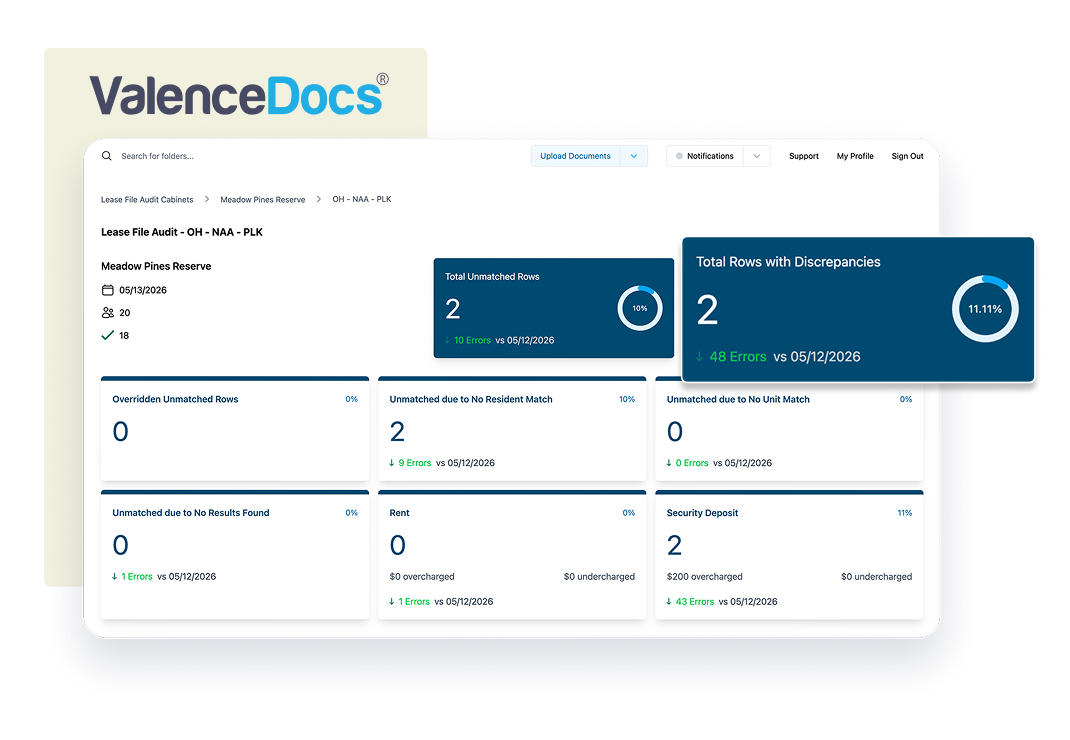The height and width of the screenshot is (740, 1070).
Task: Open the Rent card title
Action: (399, 513)
